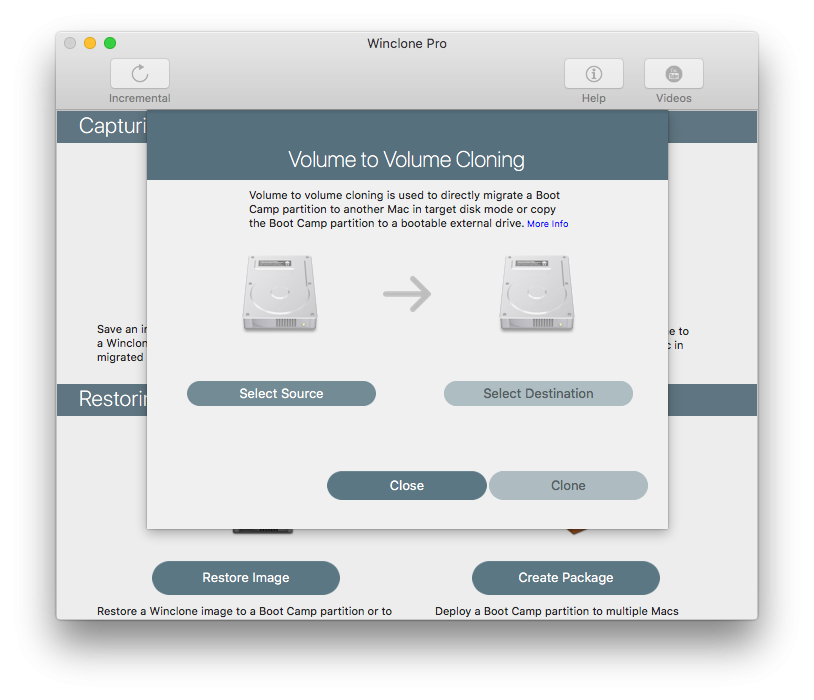Click the destination hard drive icon
Screen dimensions: 814x700
[x=537, y=293]
